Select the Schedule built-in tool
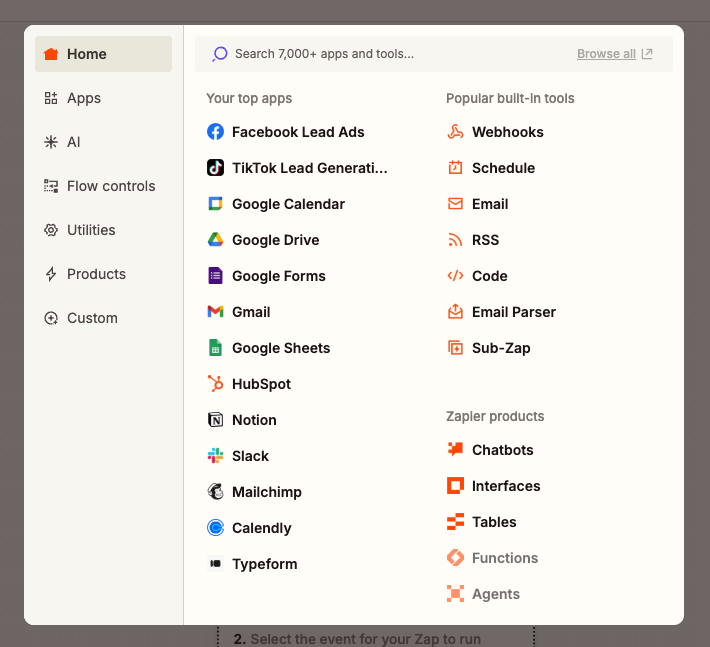The image size is (710, 647). pyautogui.click(x=503, y=168)
